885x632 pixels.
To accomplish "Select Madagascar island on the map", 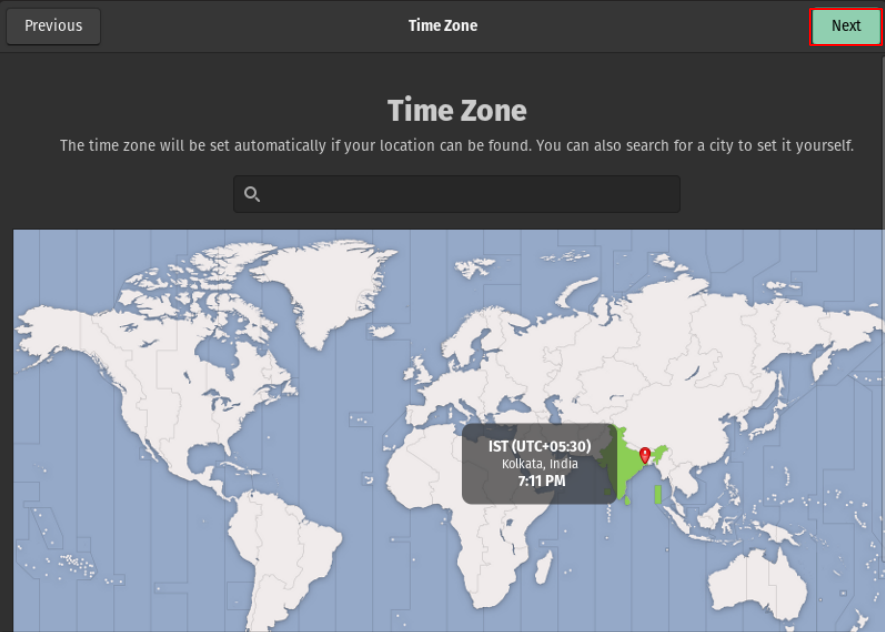I will pos(543,567).
